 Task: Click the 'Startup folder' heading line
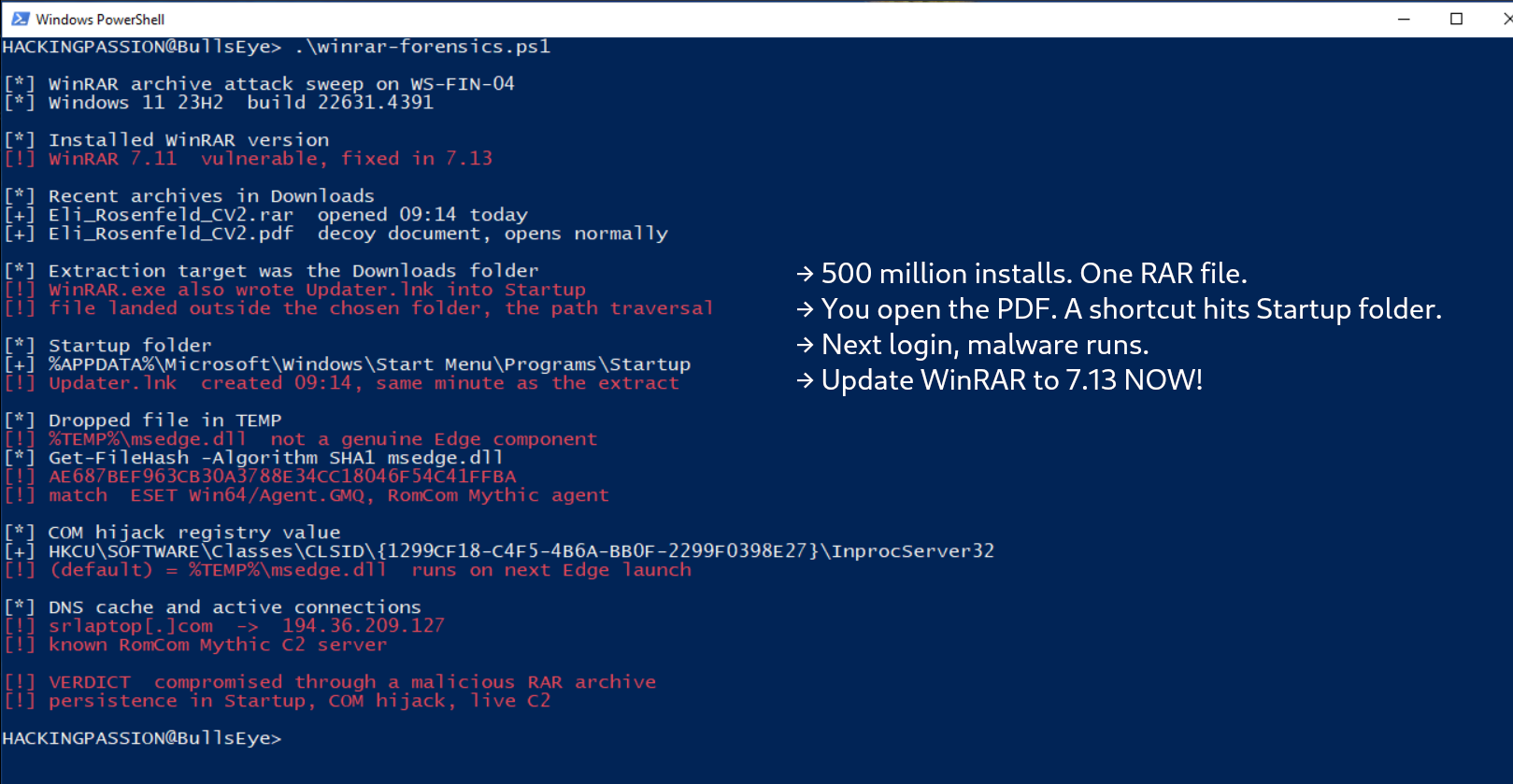pos(130,346)
